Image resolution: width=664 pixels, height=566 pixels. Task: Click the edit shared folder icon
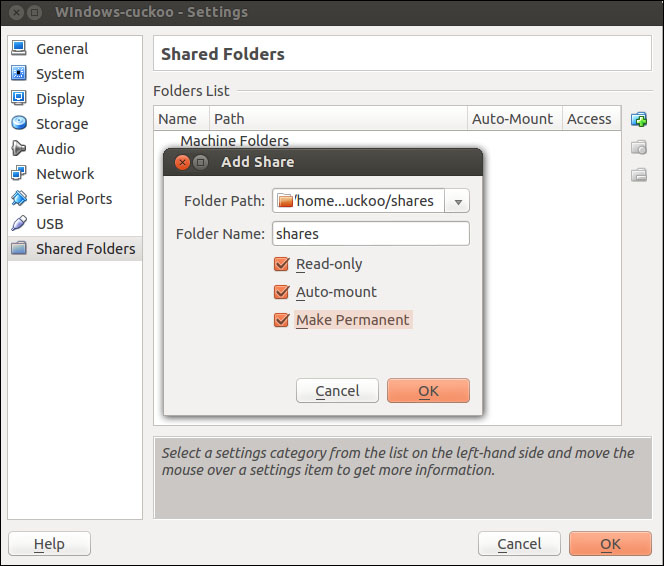[x=639, y=147]
